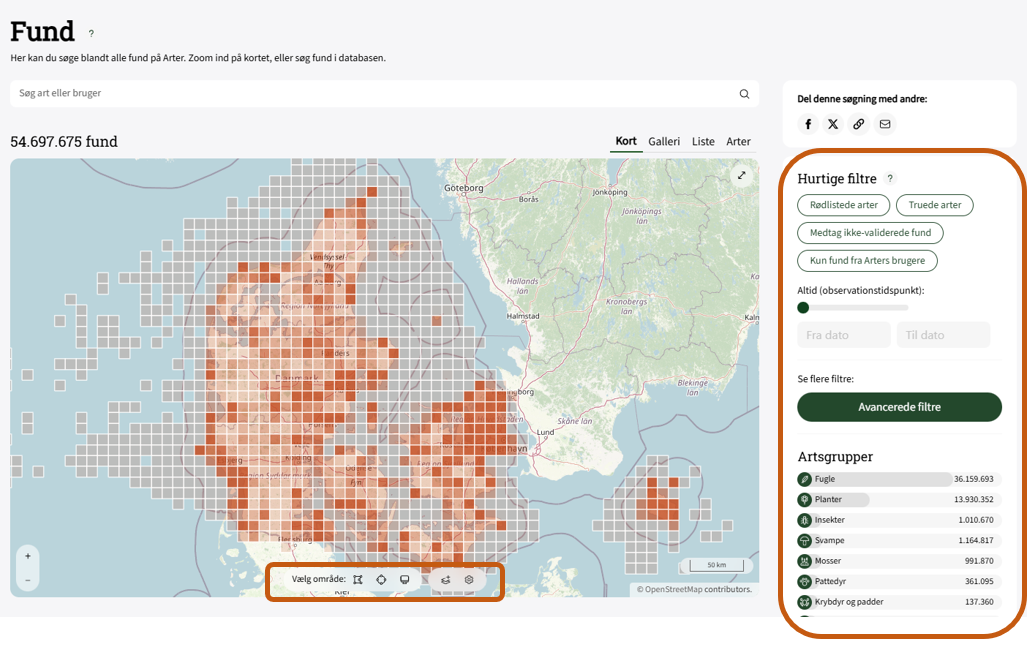Click the crosshair locate-area tool
The width and height of the screenshot is (1029, 645).
pos(381,580)
